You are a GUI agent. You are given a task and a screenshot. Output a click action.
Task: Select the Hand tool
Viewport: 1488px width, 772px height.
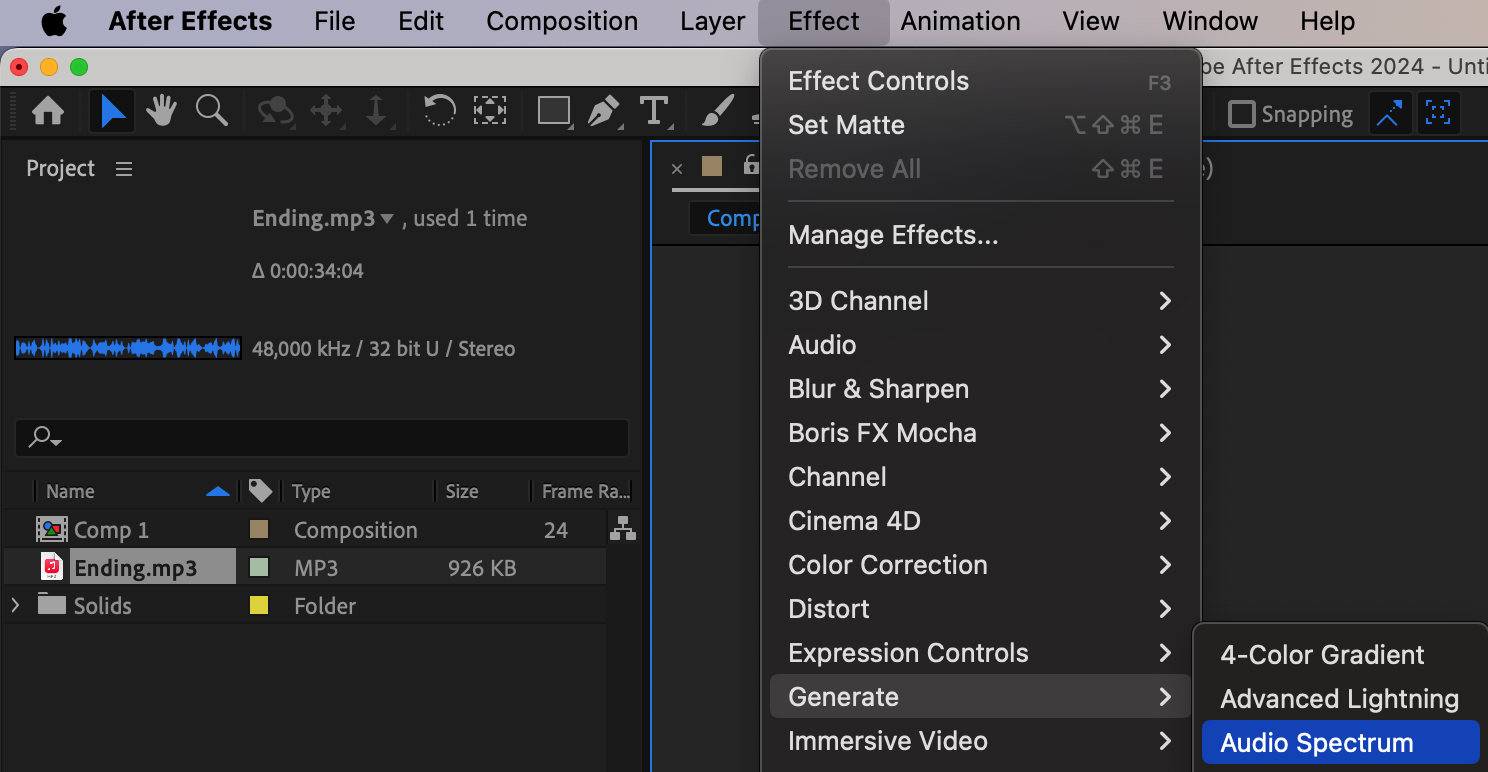[161, 111]
